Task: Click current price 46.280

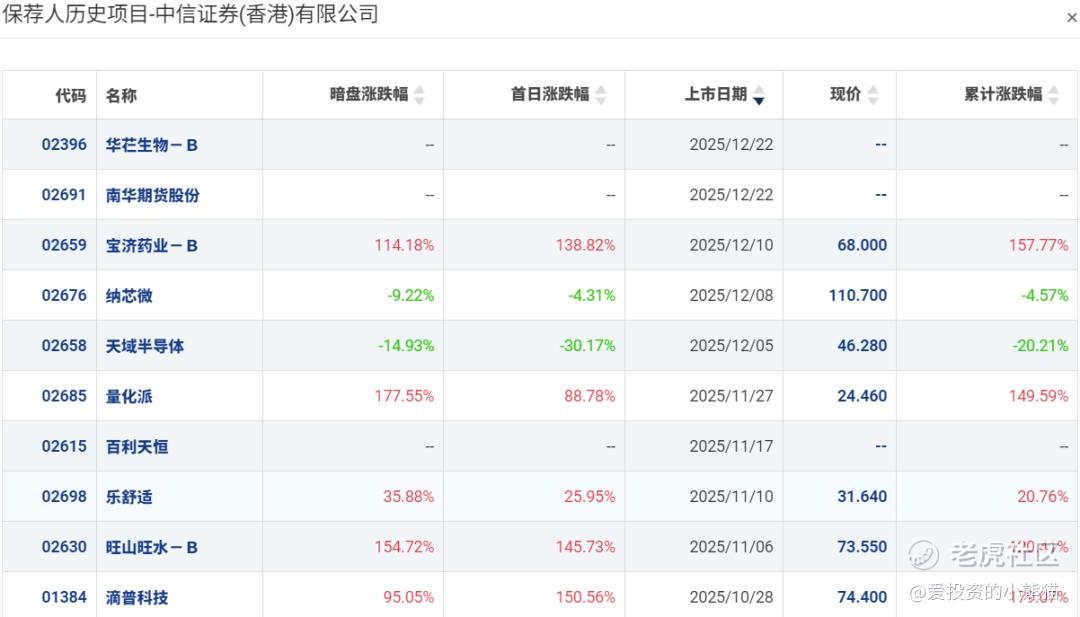Action: coord(862,346)
